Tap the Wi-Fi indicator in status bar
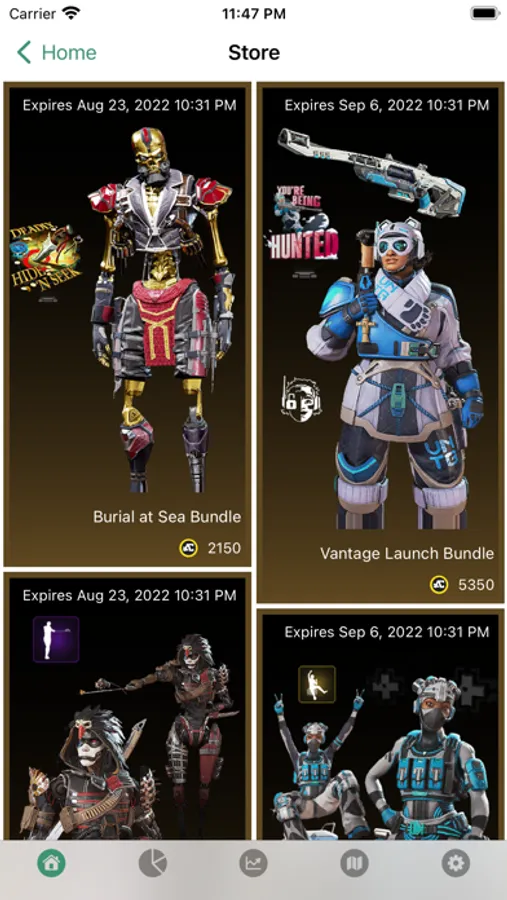The height and width of the screenshot is (900, 507). pos(71,14)
